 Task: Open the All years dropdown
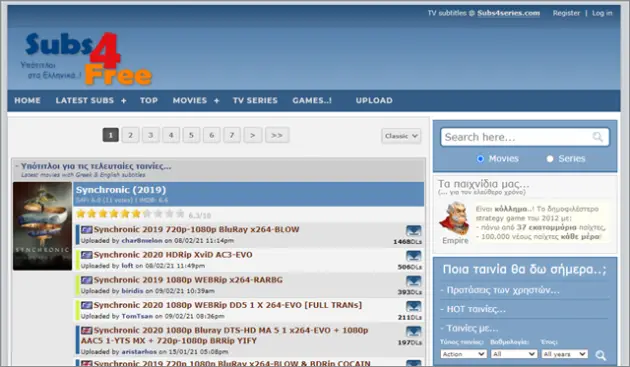[x=565, y=354]
